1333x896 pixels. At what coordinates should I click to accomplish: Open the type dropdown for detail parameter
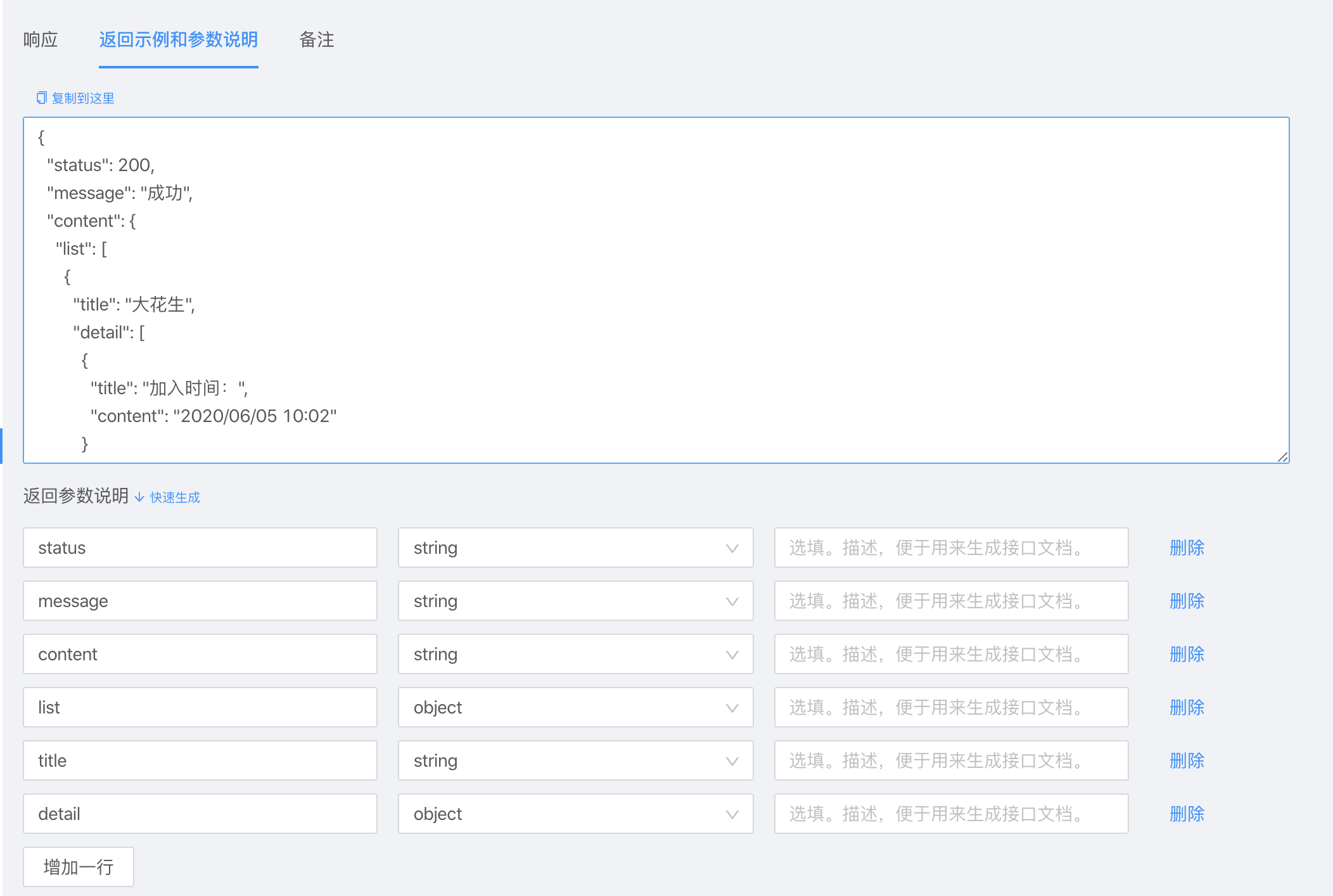click(732, 814)
